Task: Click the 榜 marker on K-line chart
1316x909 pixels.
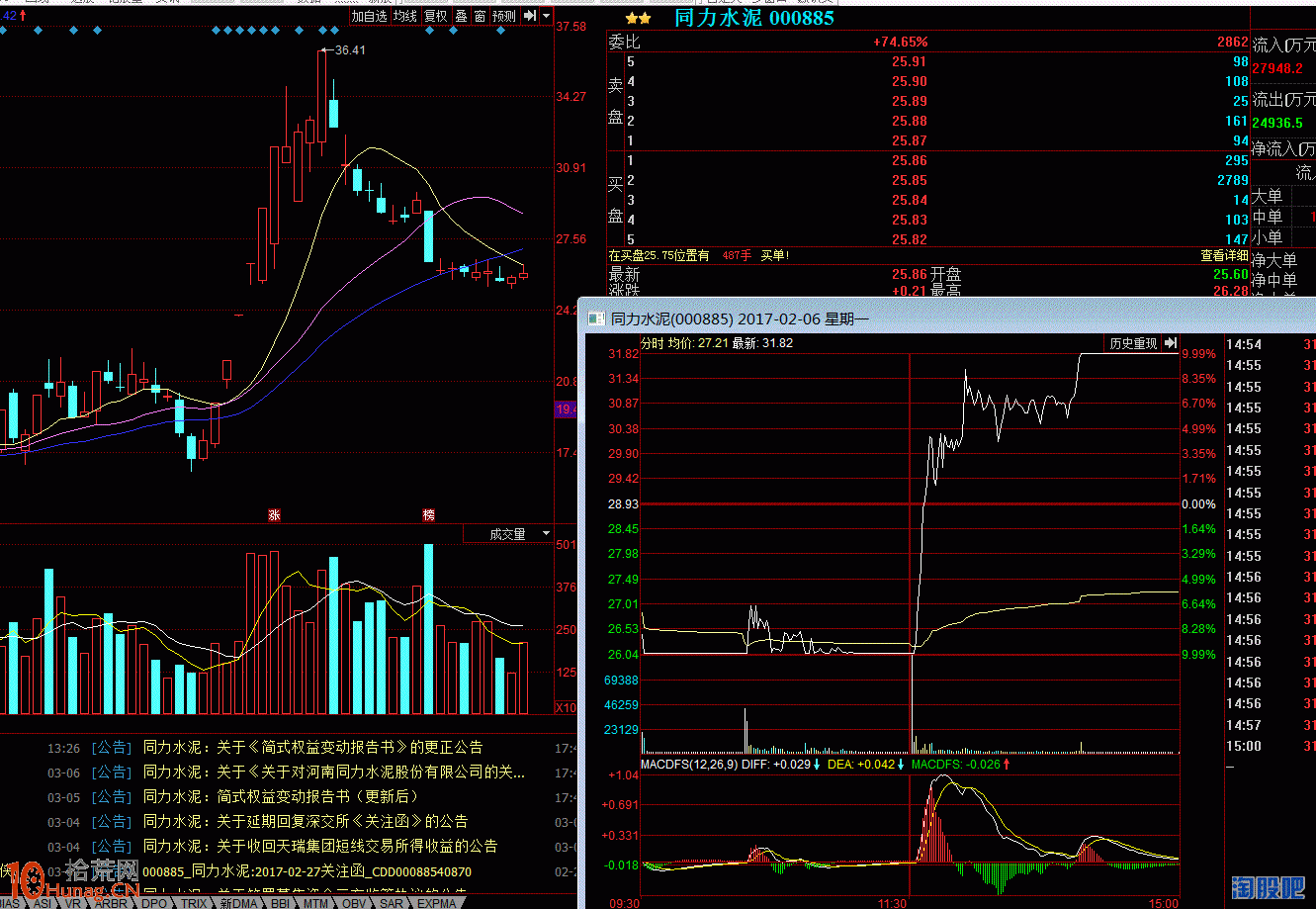Action: [x=428, y=515]
